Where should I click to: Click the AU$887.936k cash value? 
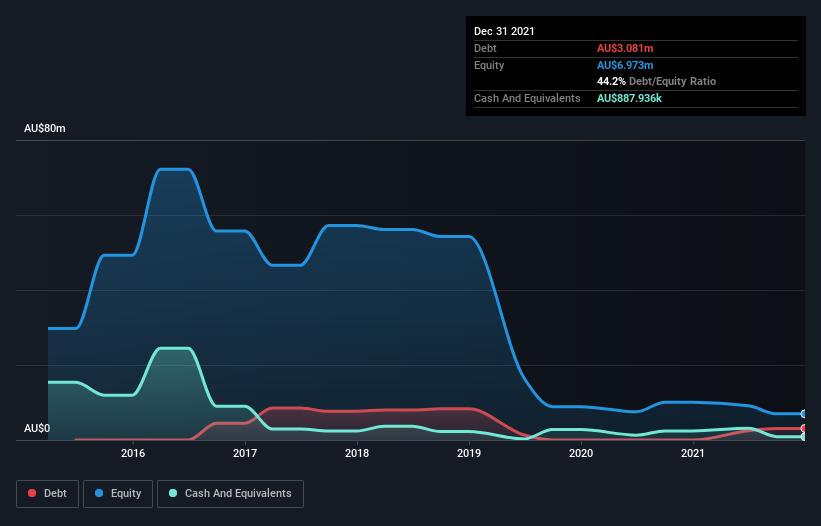(629, 98)
